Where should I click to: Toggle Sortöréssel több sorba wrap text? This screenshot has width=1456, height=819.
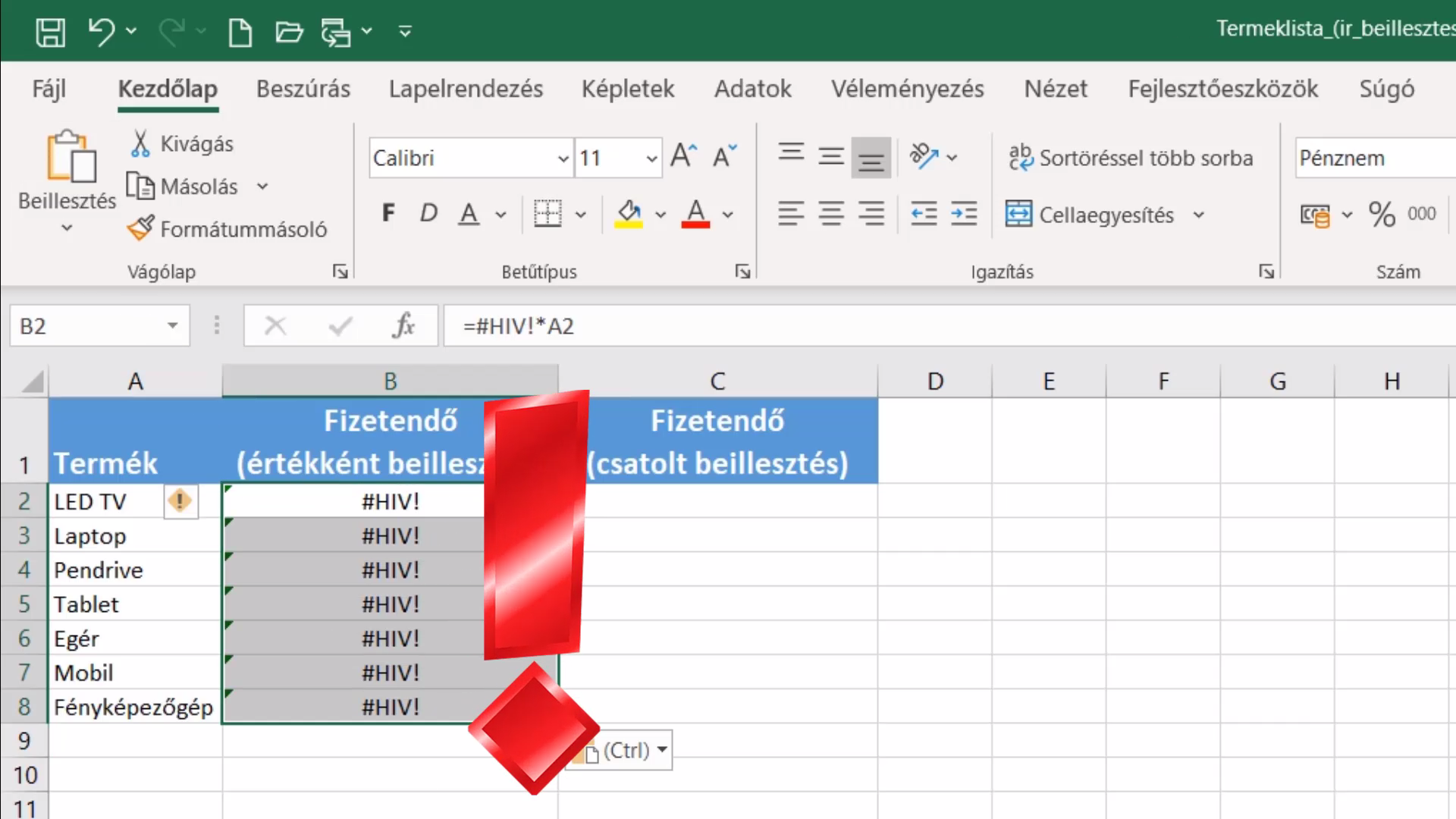[x=1130, y=158]
